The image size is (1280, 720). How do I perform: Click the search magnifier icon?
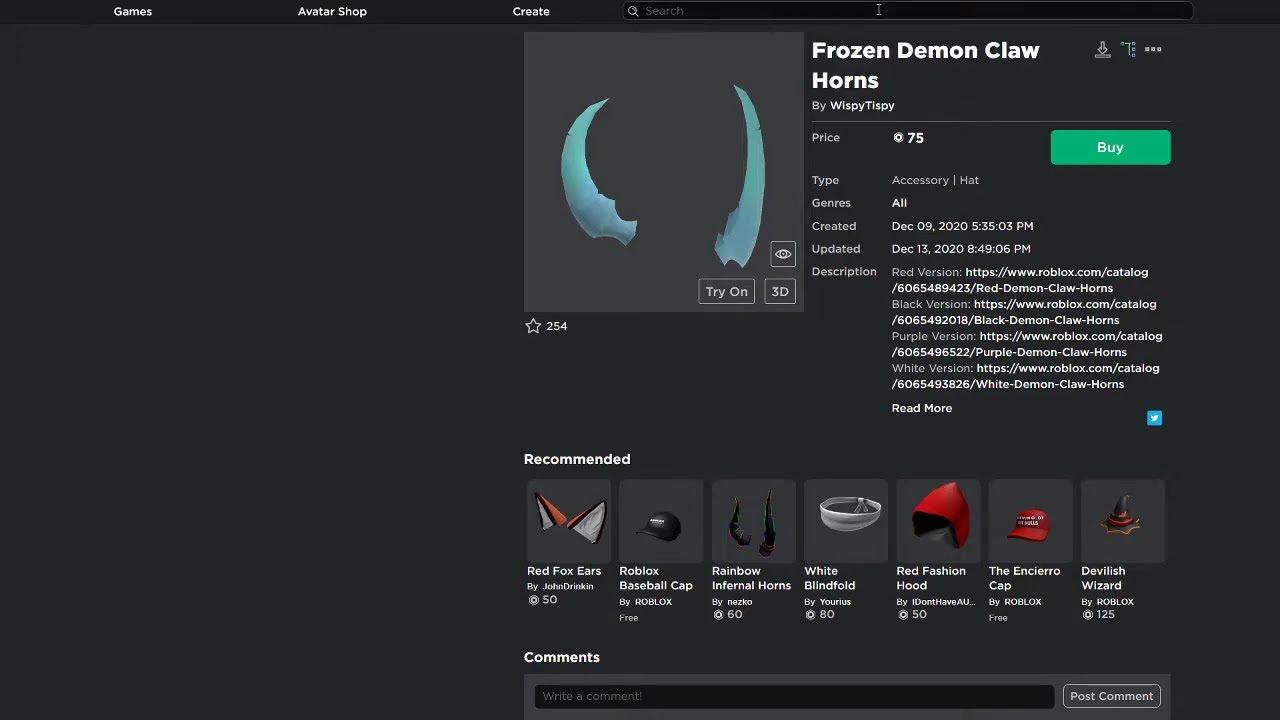pyautogui.click(x=633, y=11)
